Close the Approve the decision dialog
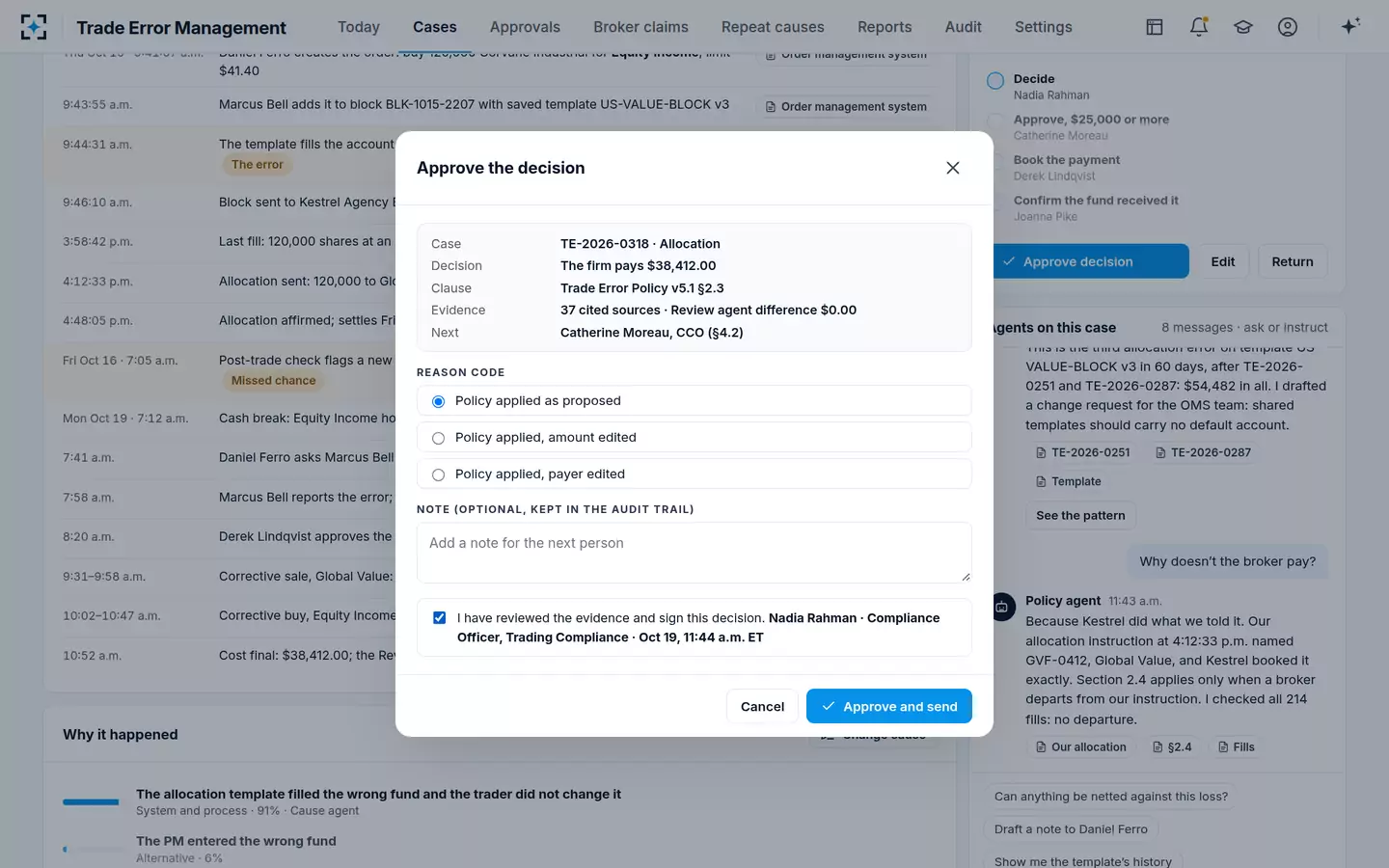 (x=953, y=168)
